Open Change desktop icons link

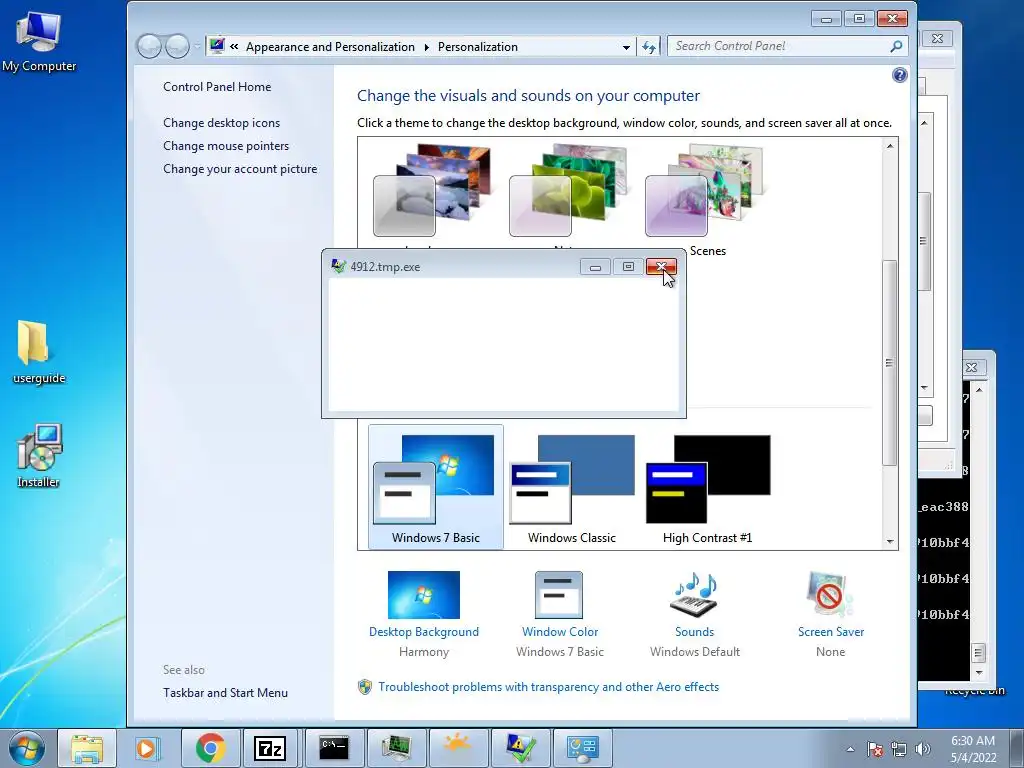coord(221,123)
